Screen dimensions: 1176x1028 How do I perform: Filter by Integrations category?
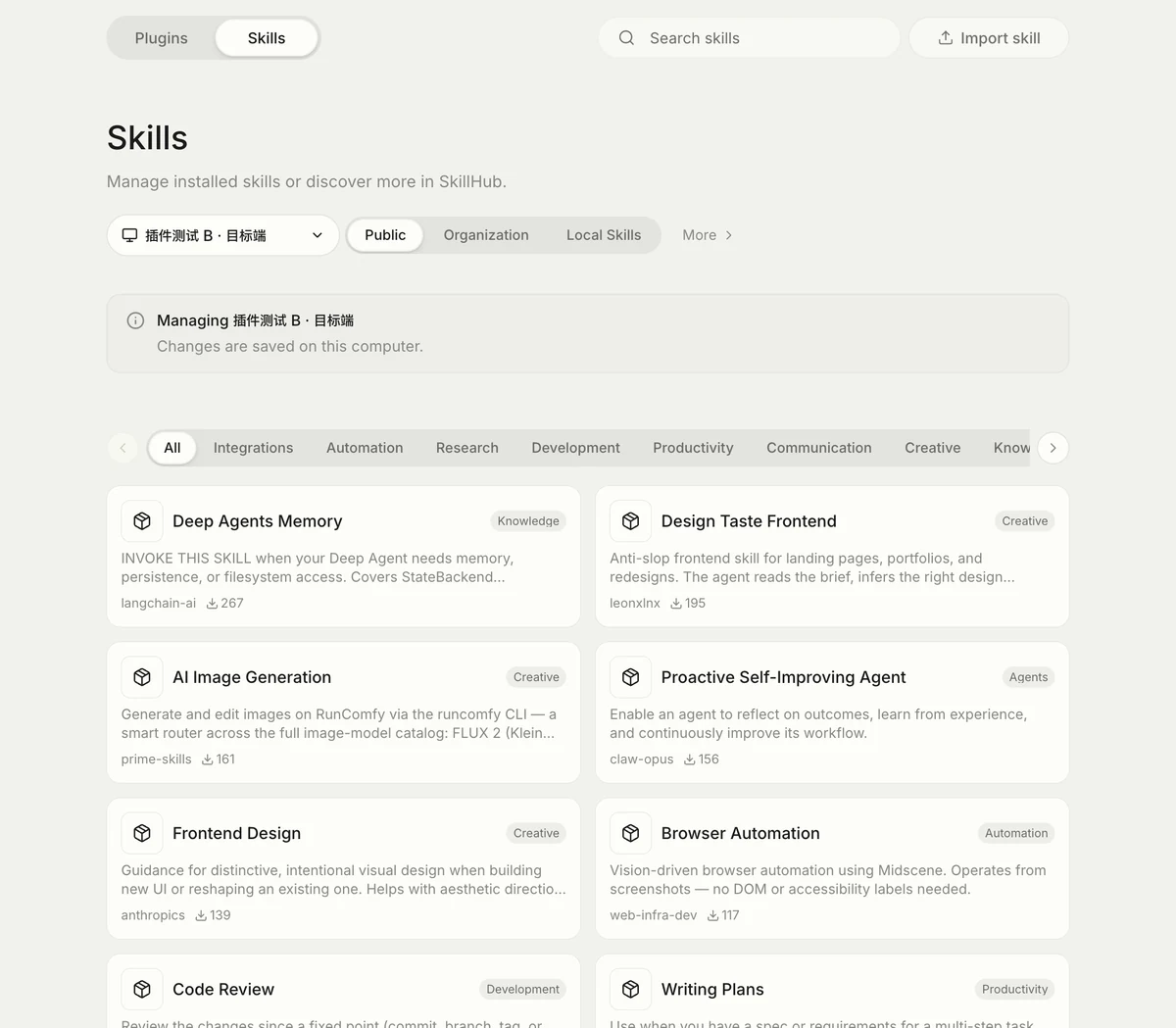tap(254, 448)
